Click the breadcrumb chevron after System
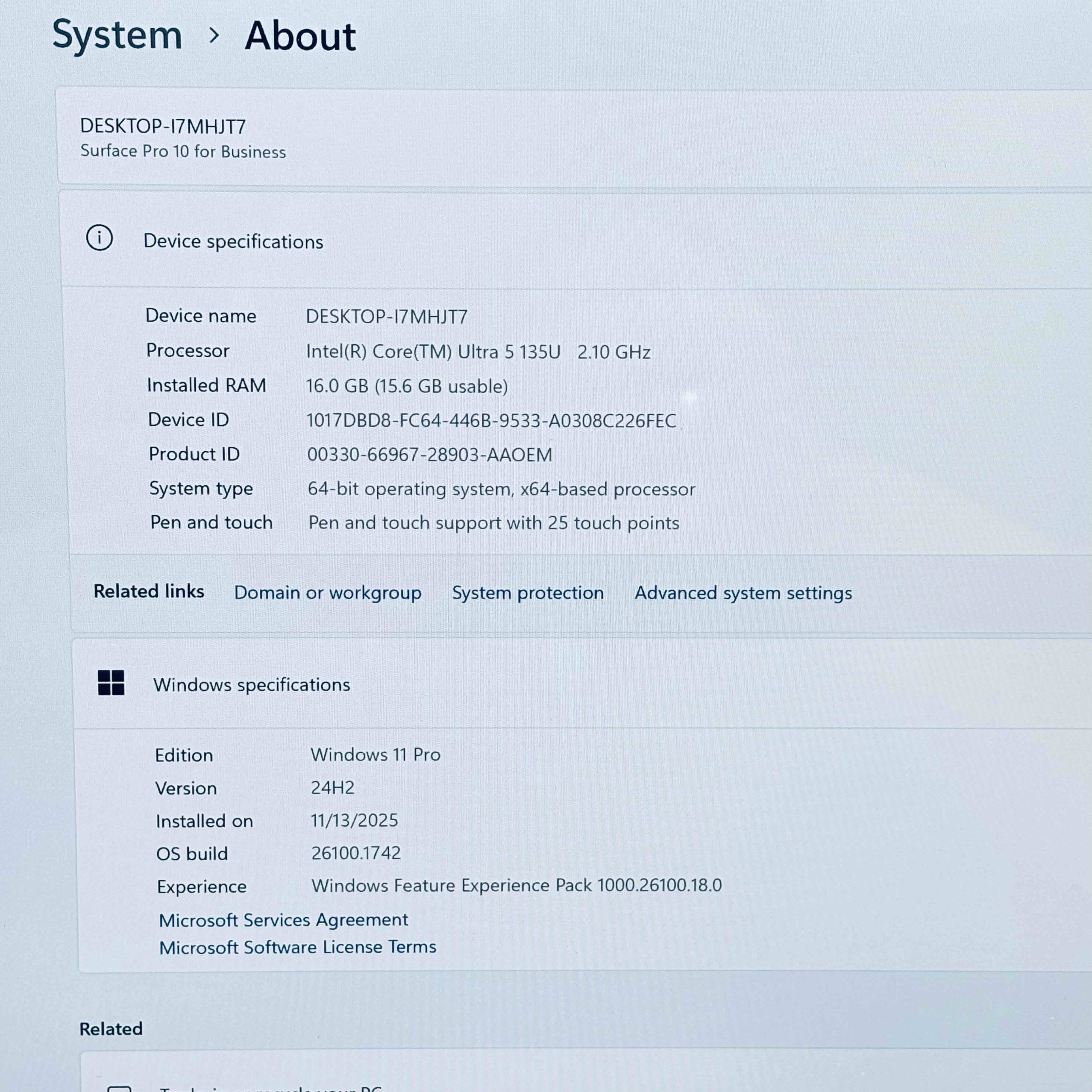Viewport: 1092px width, 1092px height. click(x=214, y=36)
